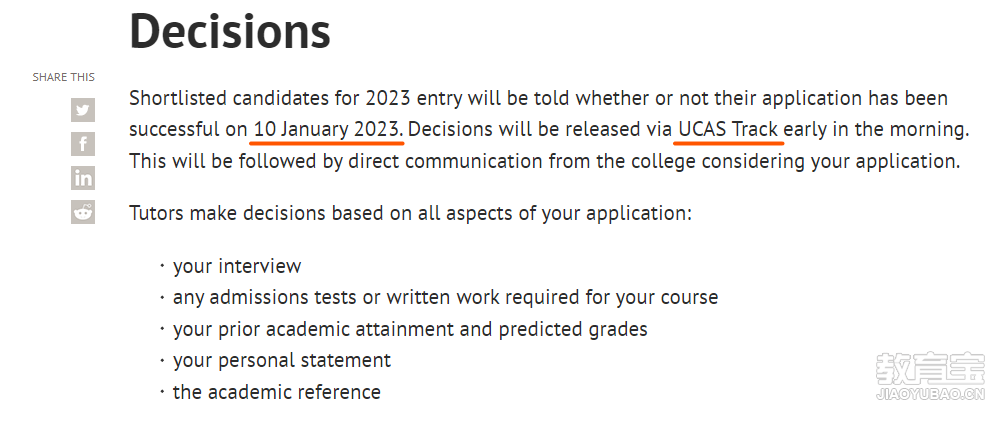Screen dimensions: 1006x423
Task: Click the 'followed by direct communication' line
Action: tap(545, 161)
